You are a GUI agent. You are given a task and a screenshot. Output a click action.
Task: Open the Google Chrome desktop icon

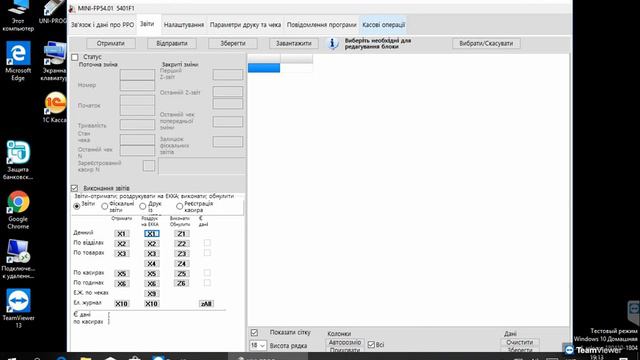[18, 210]
